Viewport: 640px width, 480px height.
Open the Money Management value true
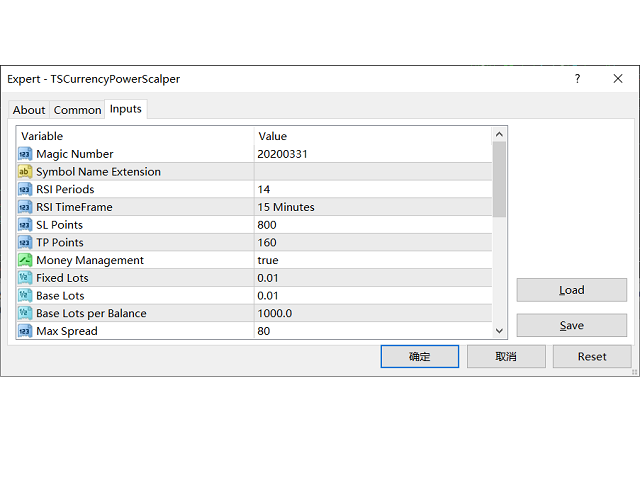pyautogui.click(x=268, y=260)
